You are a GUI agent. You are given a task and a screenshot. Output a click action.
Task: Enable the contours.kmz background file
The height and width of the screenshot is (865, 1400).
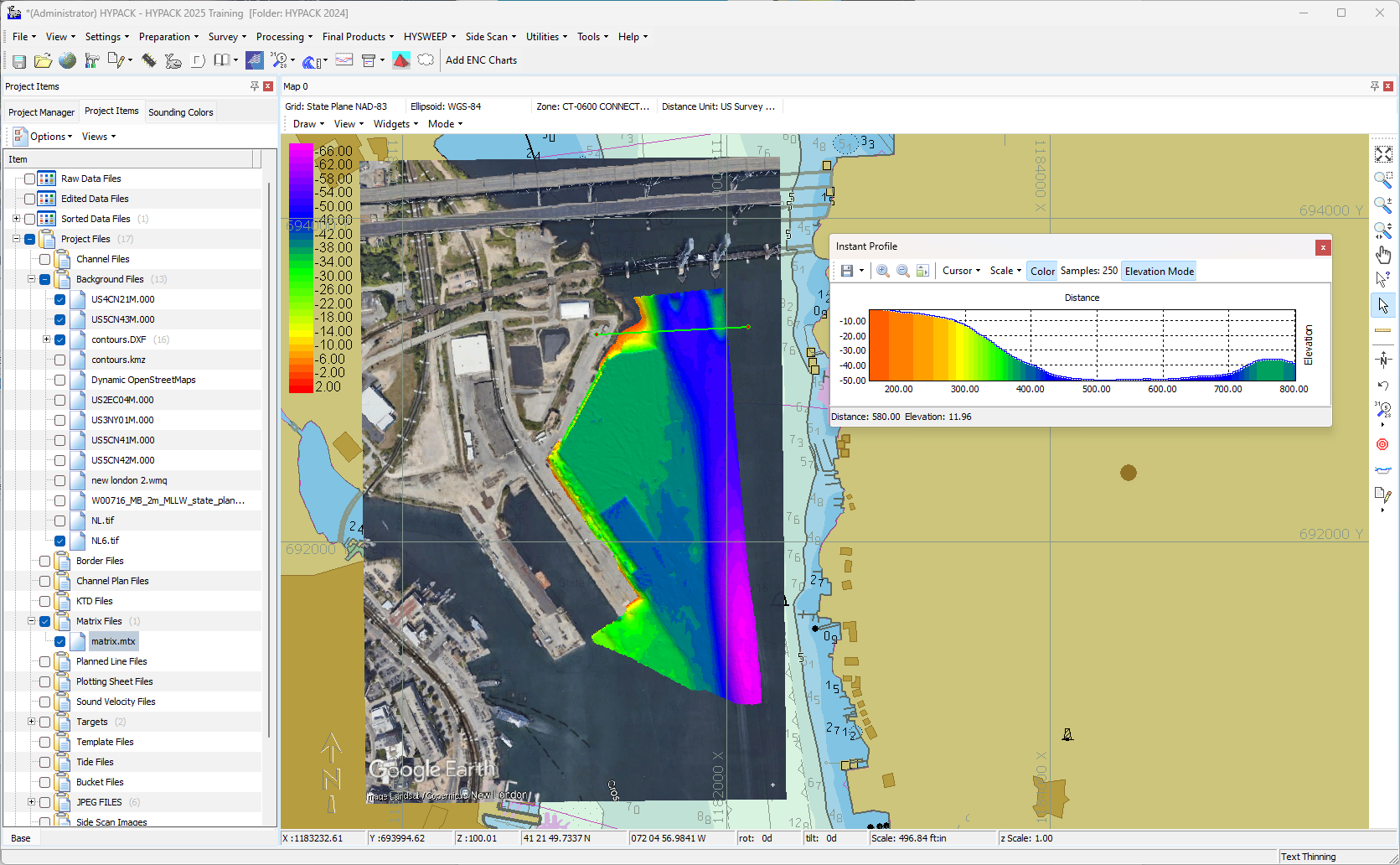[x=59, y=360]
